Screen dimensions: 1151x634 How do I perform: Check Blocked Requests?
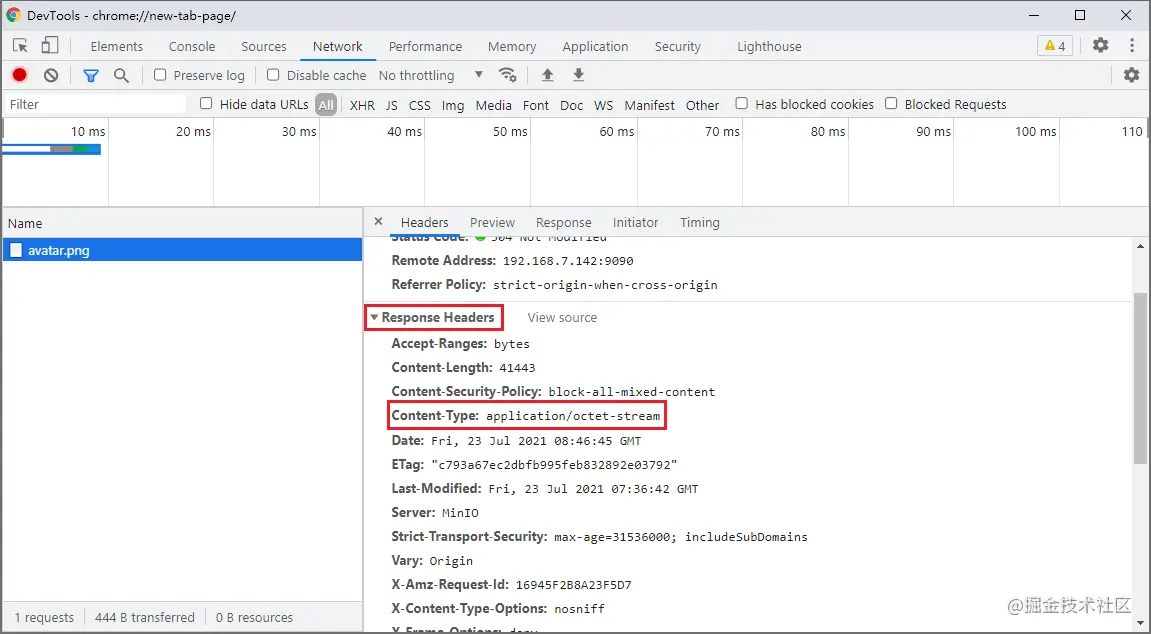point(891,103)
